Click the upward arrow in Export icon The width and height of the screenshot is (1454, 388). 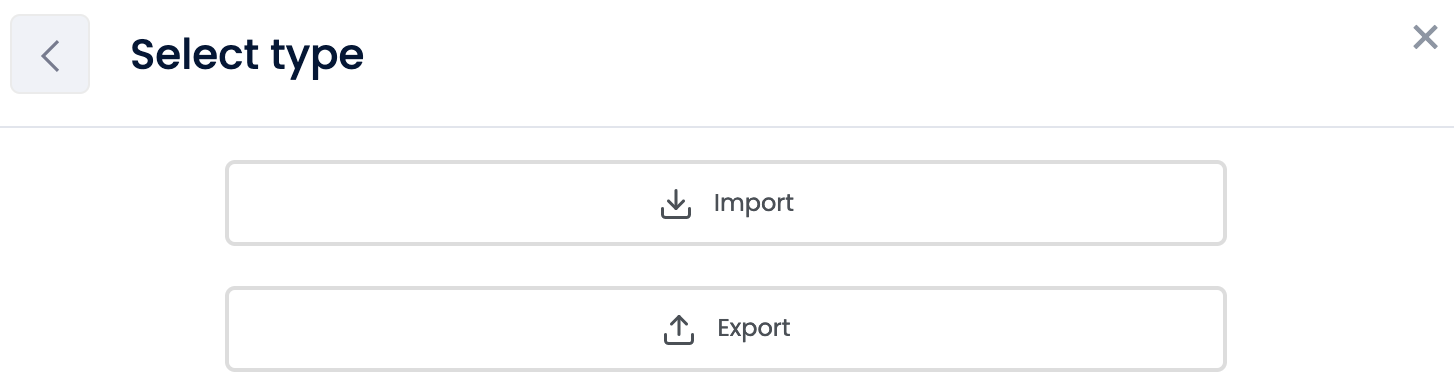679,325
